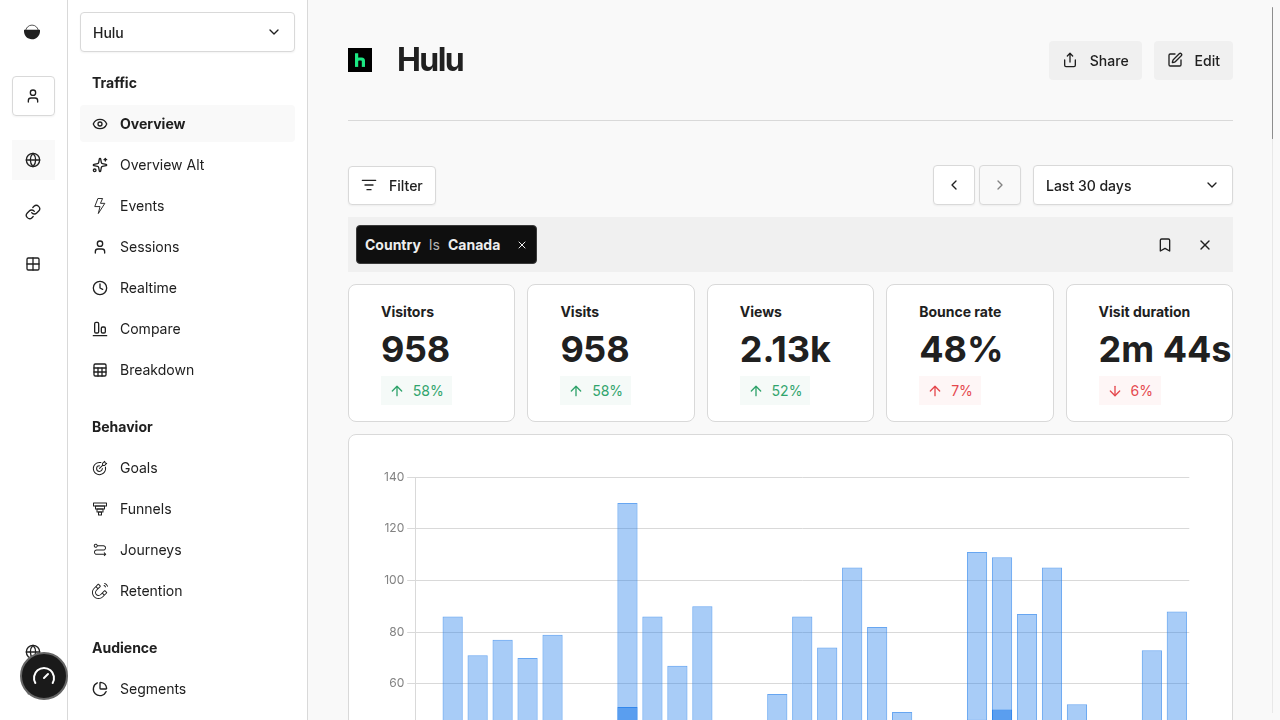Click the Edit button
1280x720 pixels.
[1193, 61]
